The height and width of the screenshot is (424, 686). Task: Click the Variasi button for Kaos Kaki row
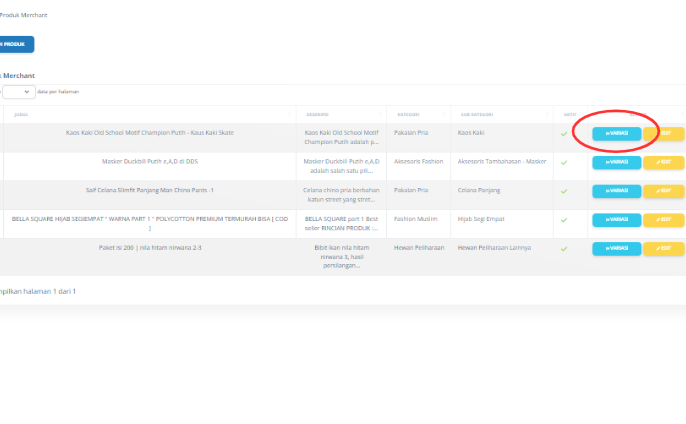point(616,133)
